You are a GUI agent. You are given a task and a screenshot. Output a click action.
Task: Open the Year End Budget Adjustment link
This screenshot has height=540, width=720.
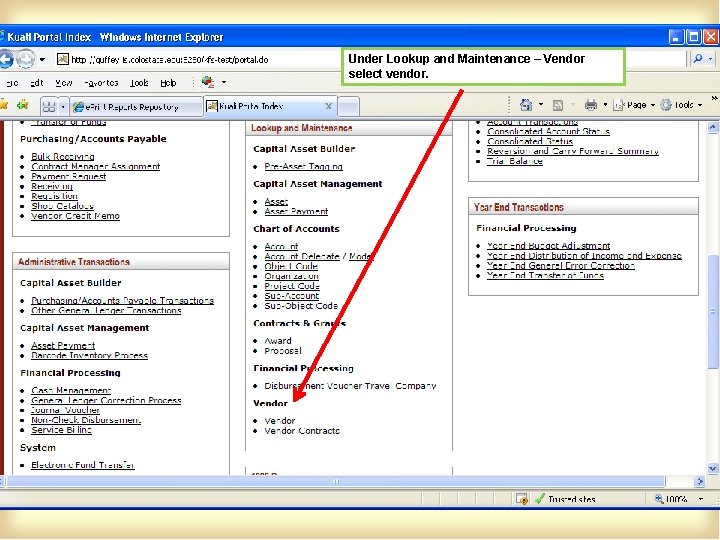coord(549,246)
